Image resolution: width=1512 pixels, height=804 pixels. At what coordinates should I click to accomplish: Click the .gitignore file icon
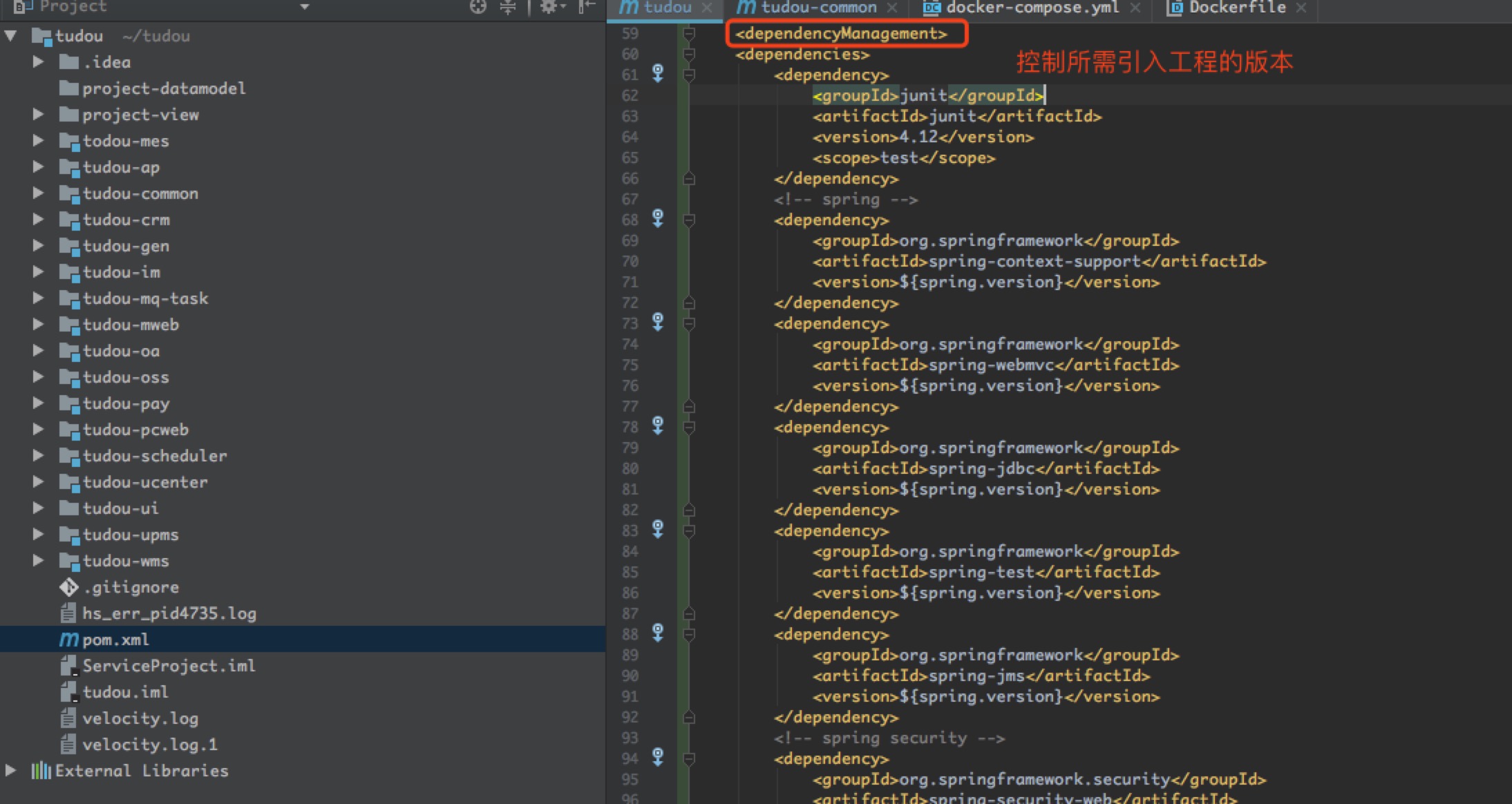(69, 587)
